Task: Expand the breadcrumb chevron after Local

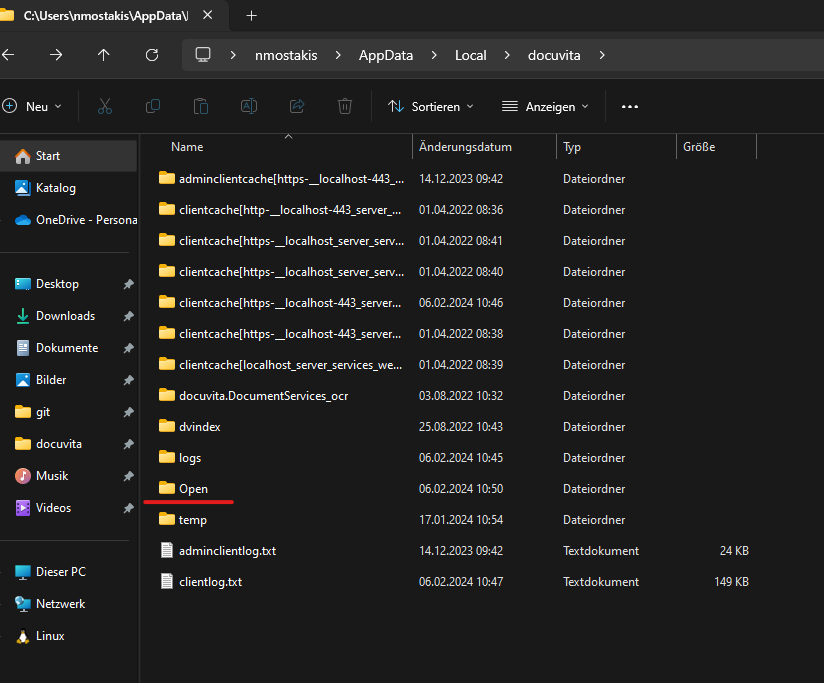Action: pos(508,55)
